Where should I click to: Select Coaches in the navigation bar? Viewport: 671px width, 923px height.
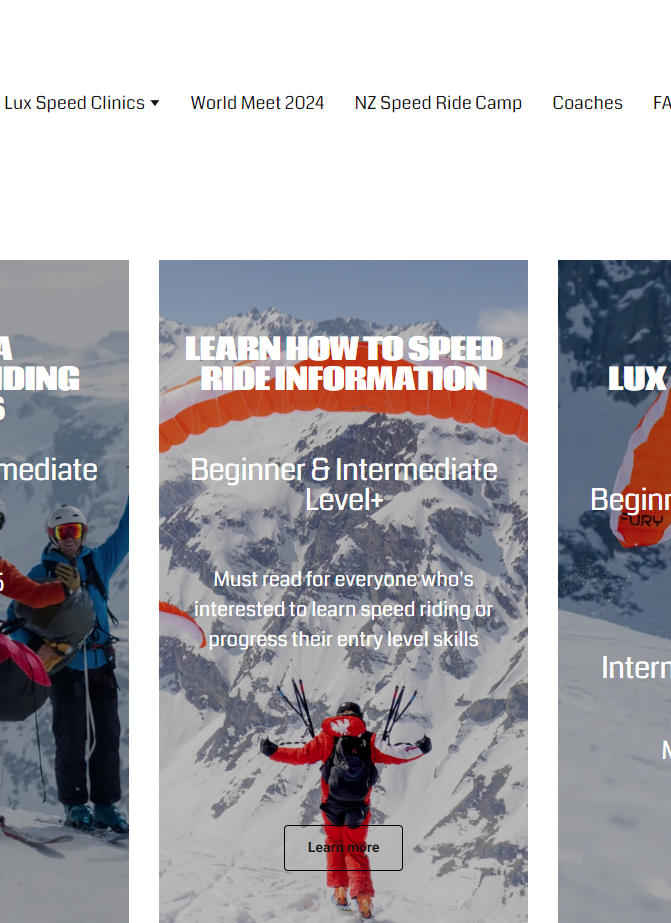pos(587,103)
